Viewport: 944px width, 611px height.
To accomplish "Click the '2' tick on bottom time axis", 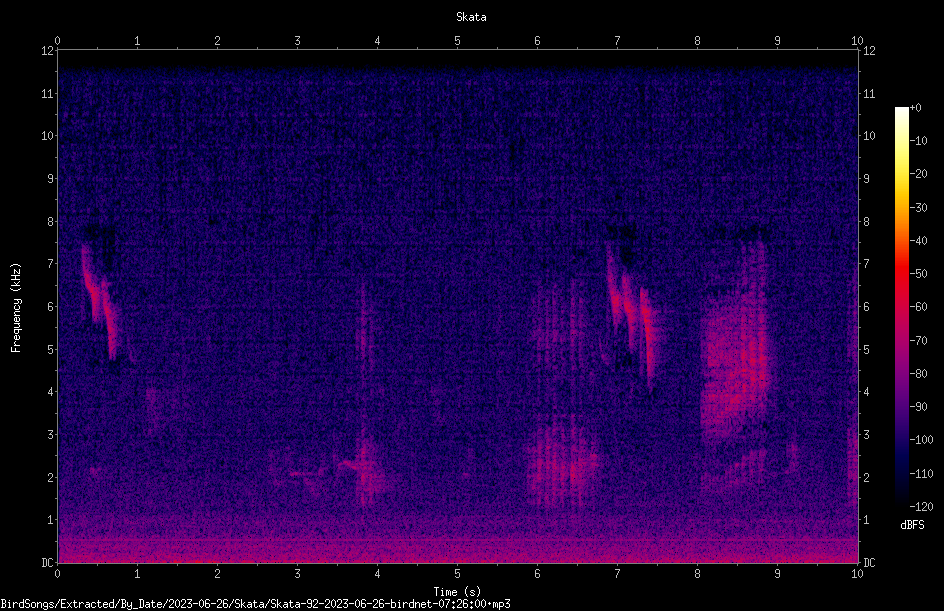I will coord(217,574).
